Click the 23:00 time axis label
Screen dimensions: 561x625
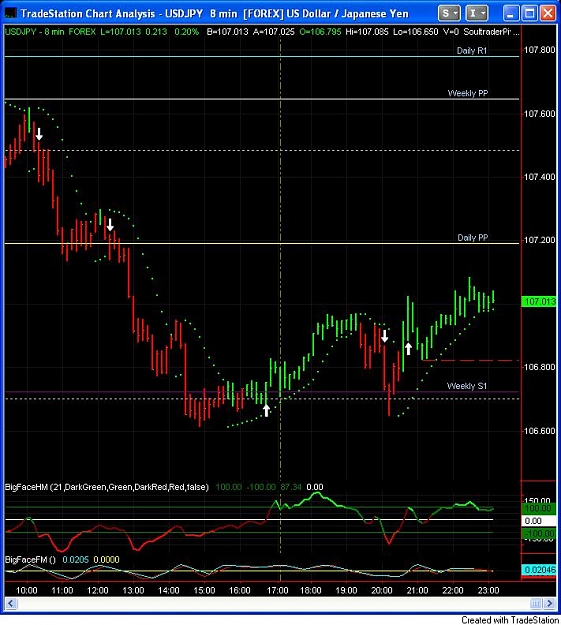[488, 590]
